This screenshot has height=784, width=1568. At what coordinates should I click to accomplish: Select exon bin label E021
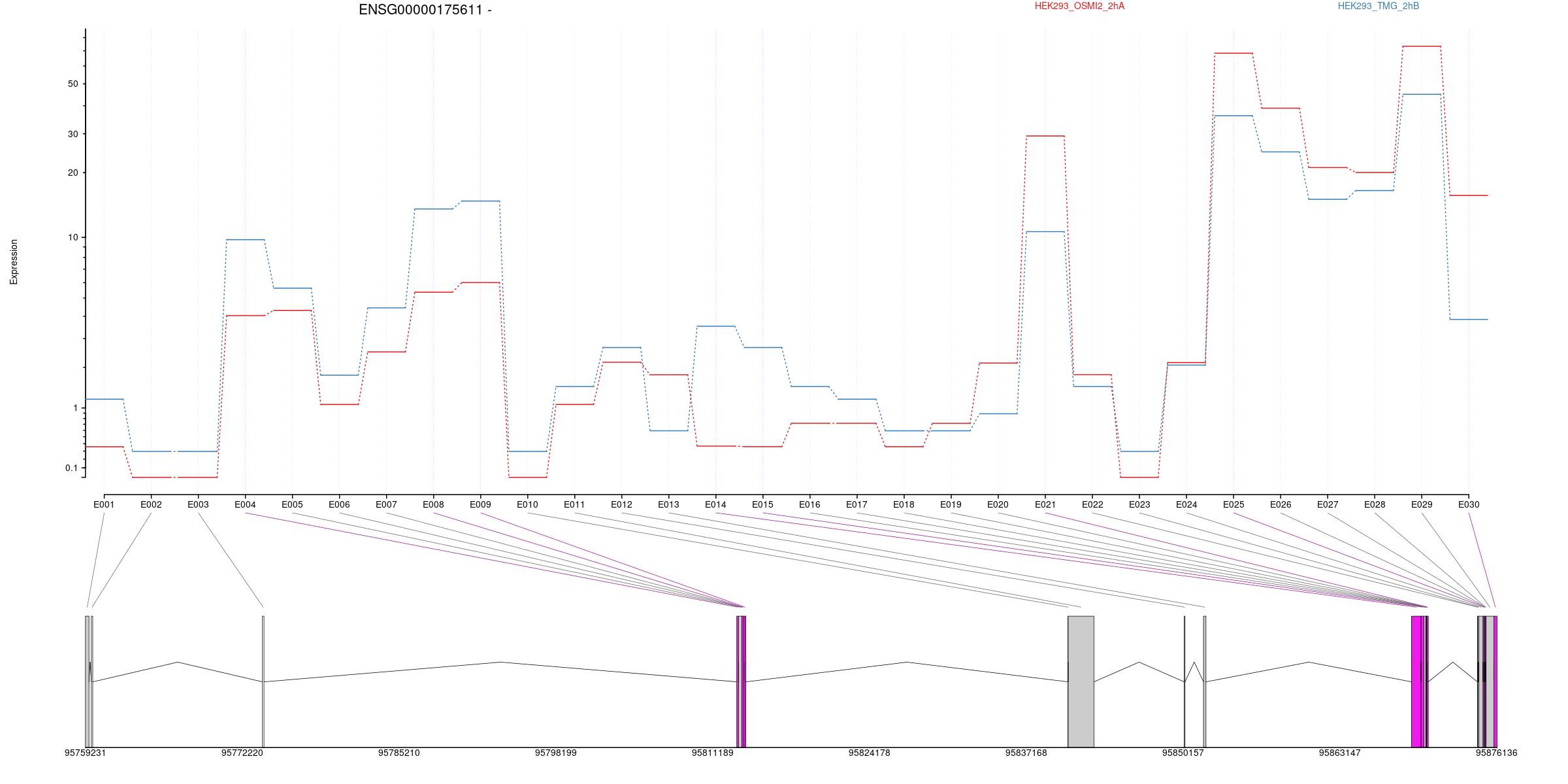coord(1045,504)
